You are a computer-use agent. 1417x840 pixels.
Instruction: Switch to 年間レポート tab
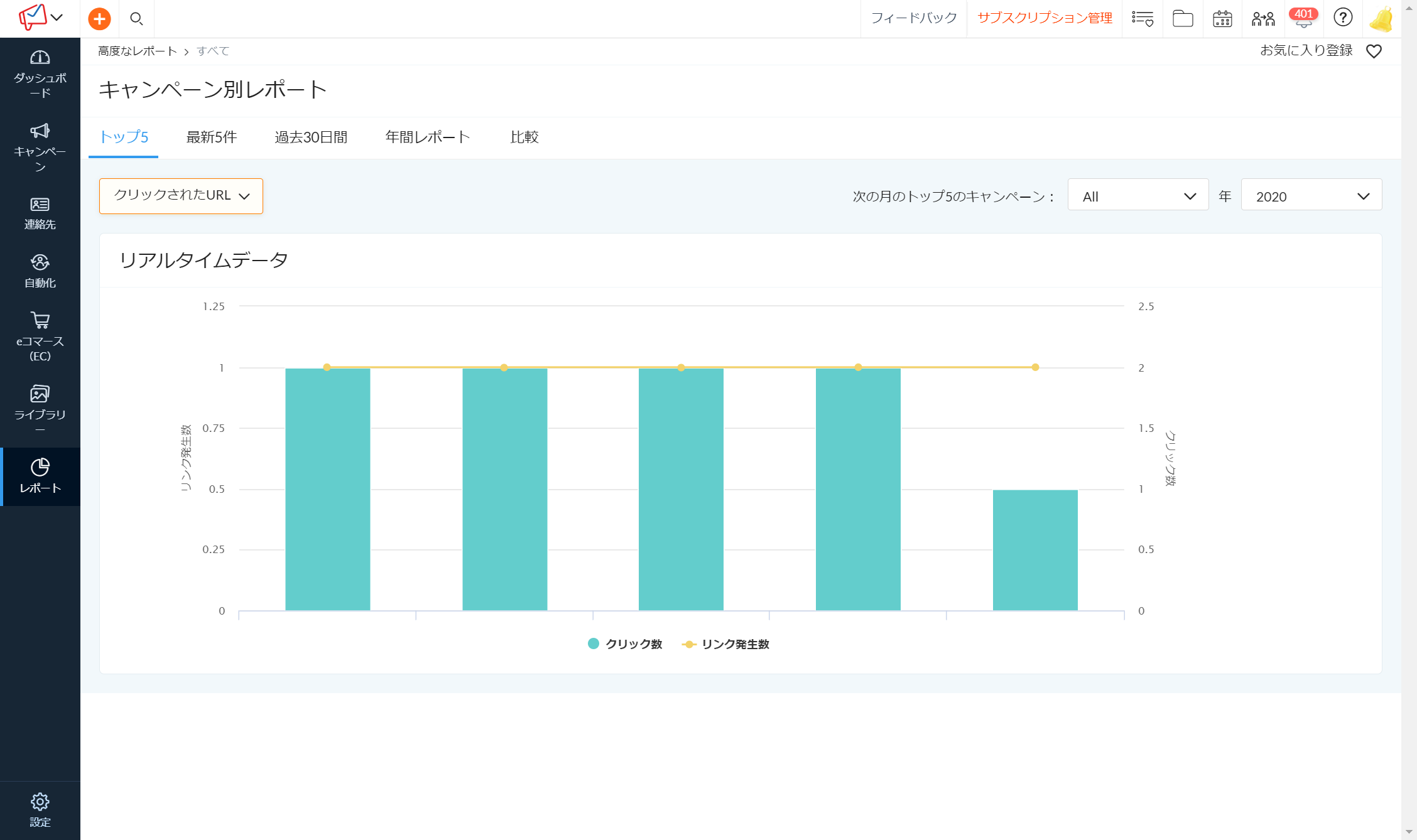(x=427, y=137)
